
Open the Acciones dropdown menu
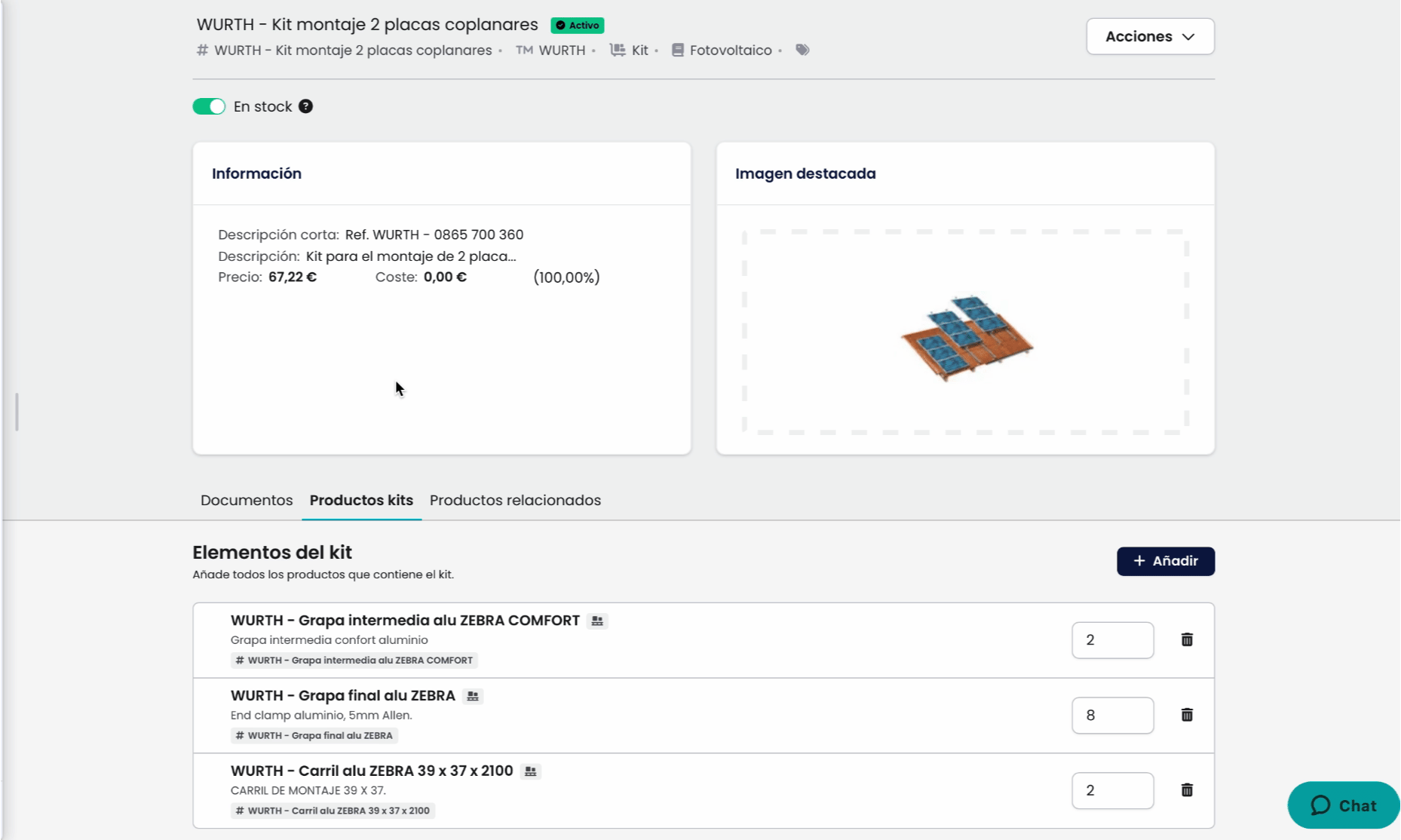[1150, 36]
